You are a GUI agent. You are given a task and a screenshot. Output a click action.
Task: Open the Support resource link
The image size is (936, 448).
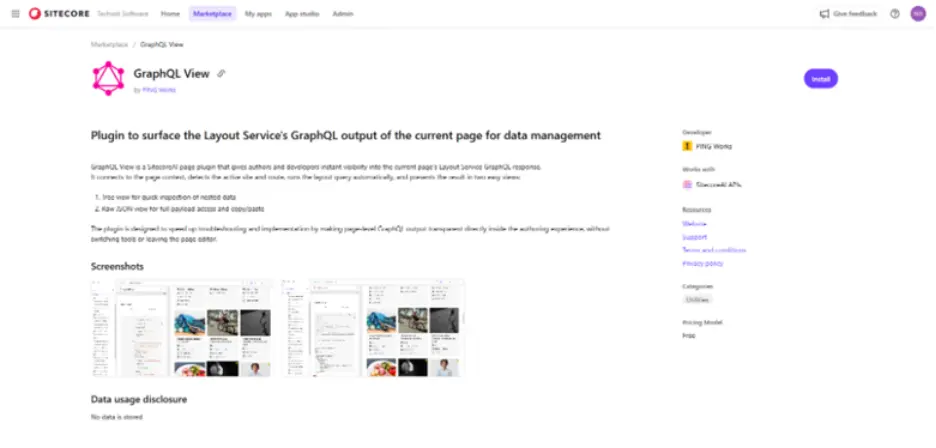click(695, 237)
